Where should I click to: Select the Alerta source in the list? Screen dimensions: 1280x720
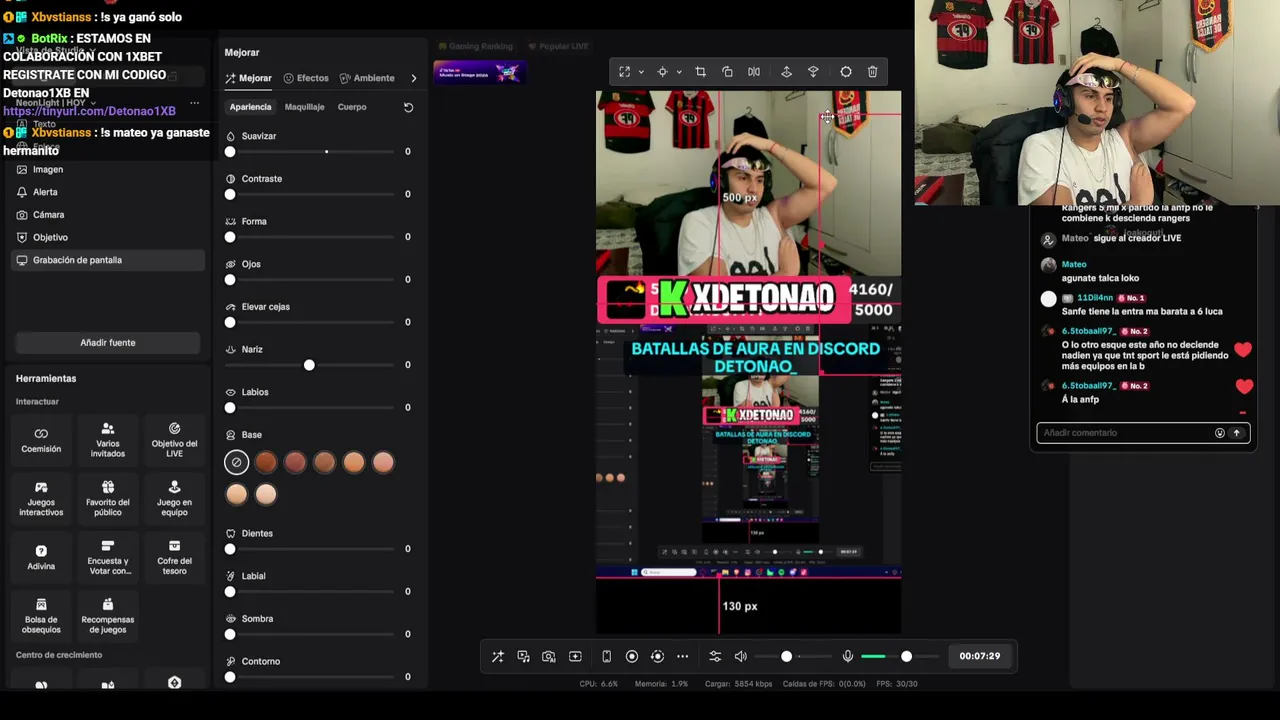coord(108,192)
